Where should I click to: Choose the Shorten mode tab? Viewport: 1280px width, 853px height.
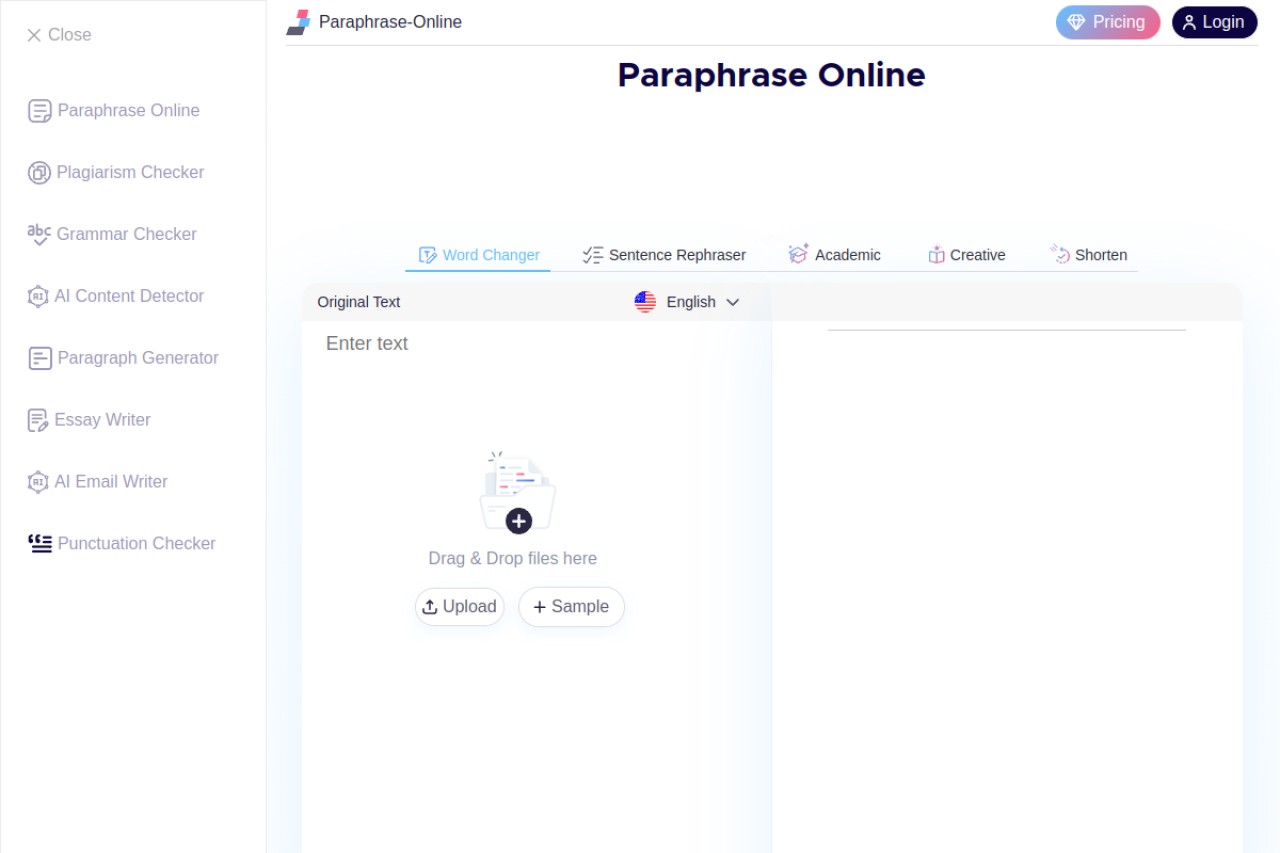pos(1088,255)
